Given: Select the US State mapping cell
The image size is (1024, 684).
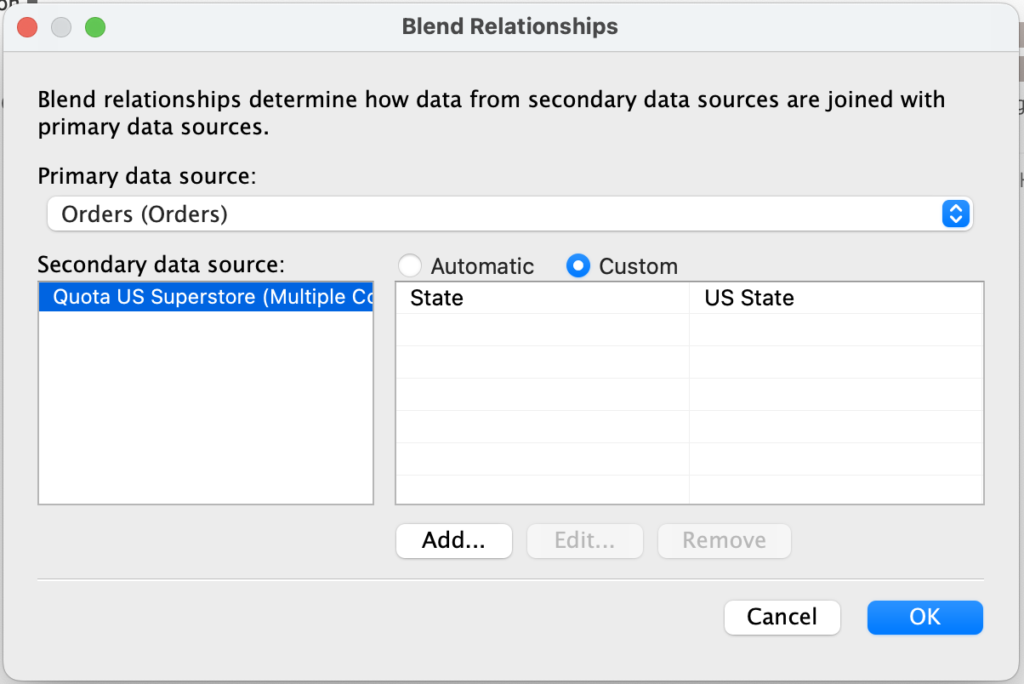Looking at the screenshot, I should tap(836, 298).
